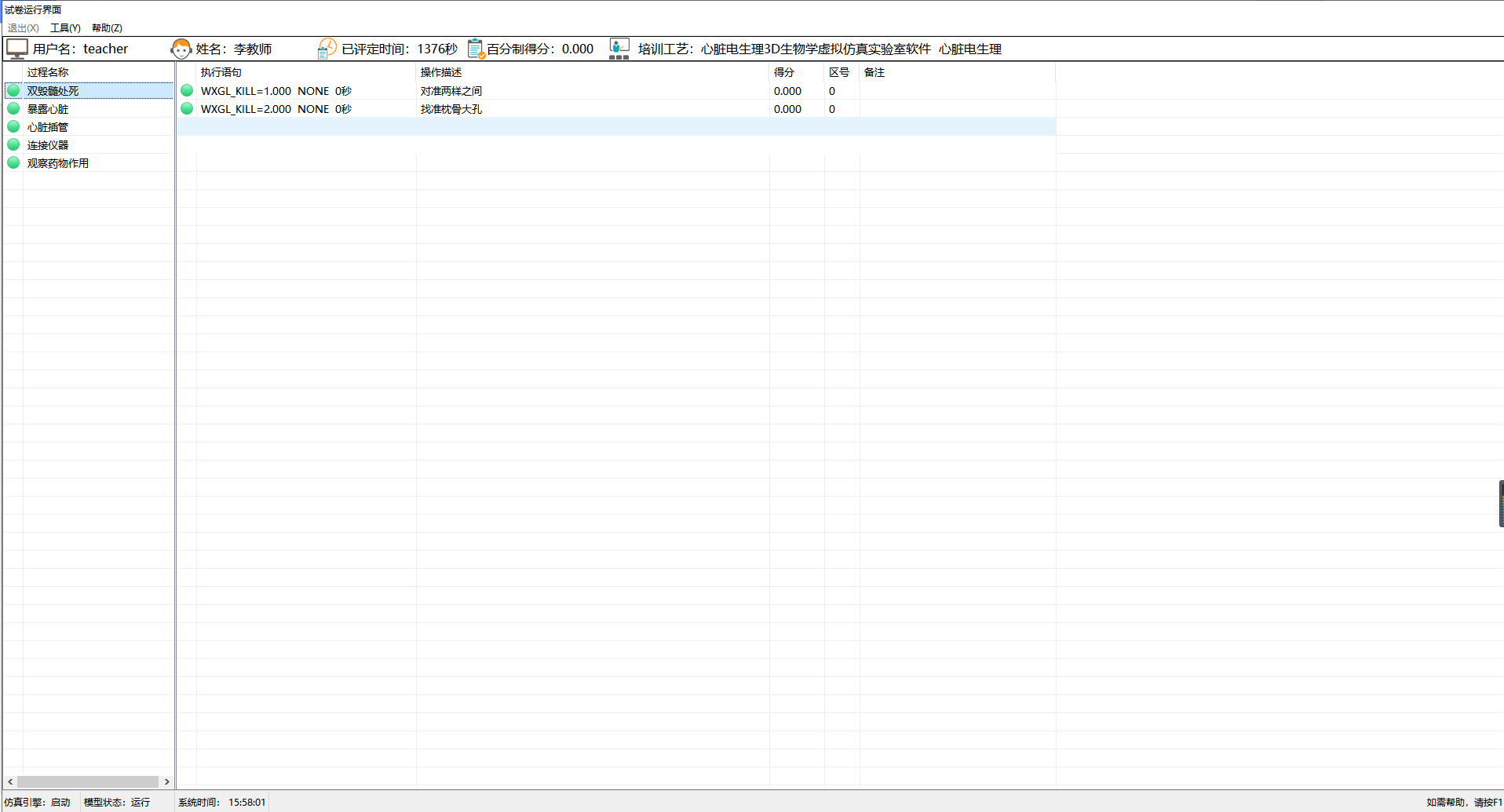Select the 双毁髓处死 process
Screen dimensions: 1504x812
(53, 91)
